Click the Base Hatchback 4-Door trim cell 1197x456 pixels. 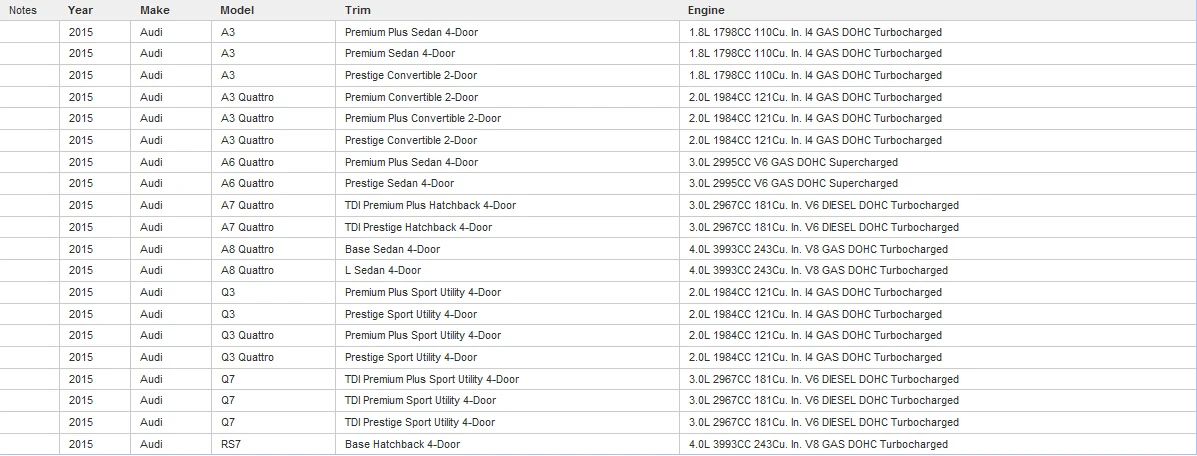(402, 445)
